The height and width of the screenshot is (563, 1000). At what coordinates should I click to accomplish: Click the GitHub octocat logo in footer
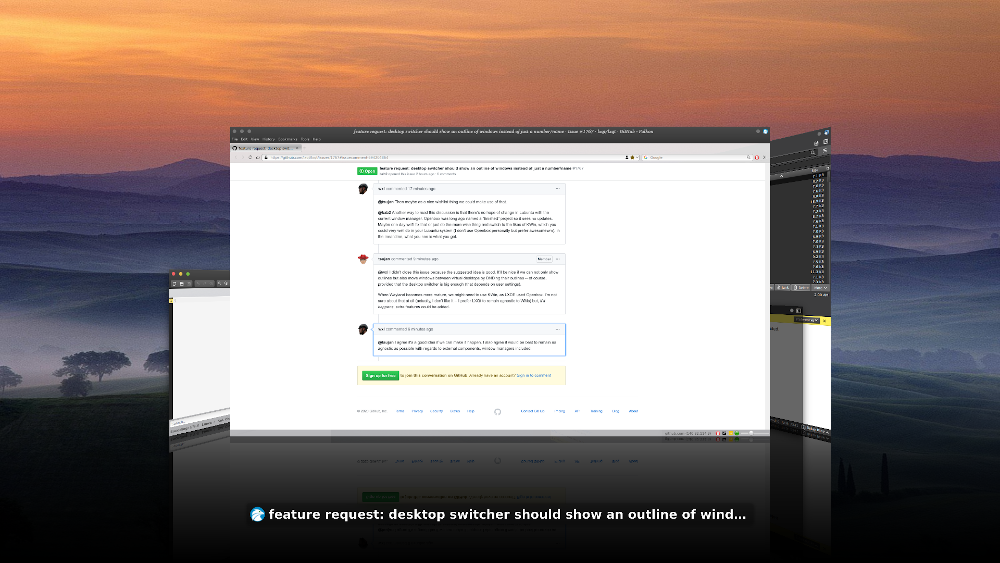pos(497,412)
